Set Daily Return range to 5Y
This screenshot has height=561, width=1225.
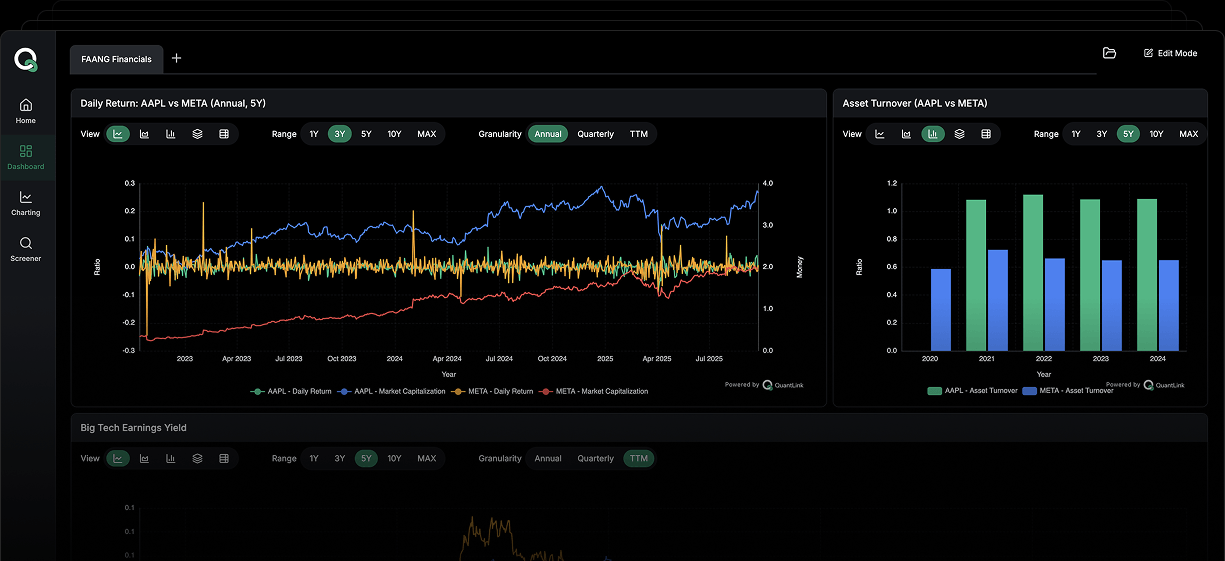pos(366,134)
